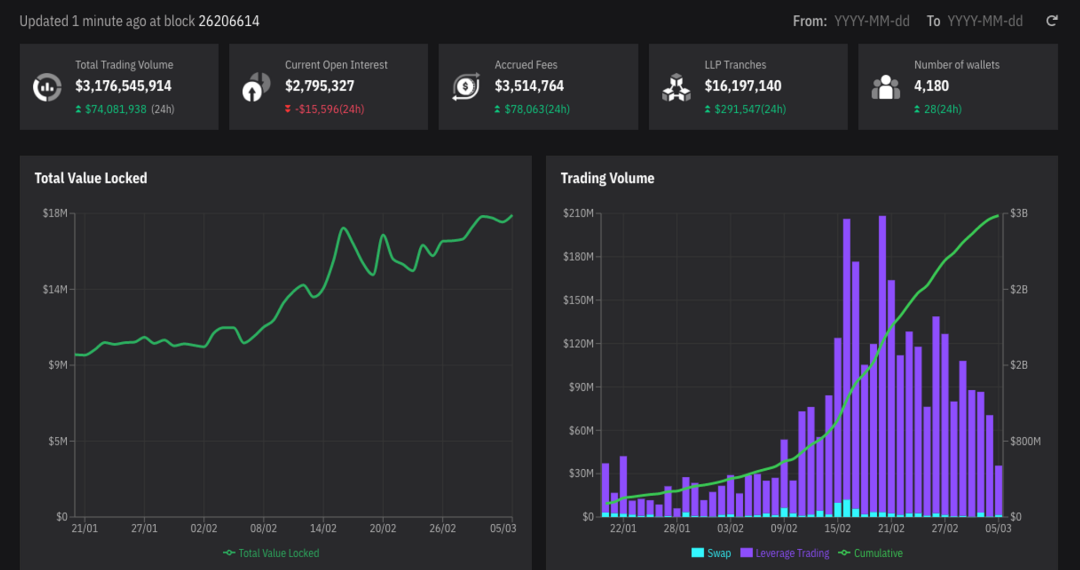Viewport: 1080px width, 570px height.
Task: Click block number 26206614
Action: tap(229, 21)
